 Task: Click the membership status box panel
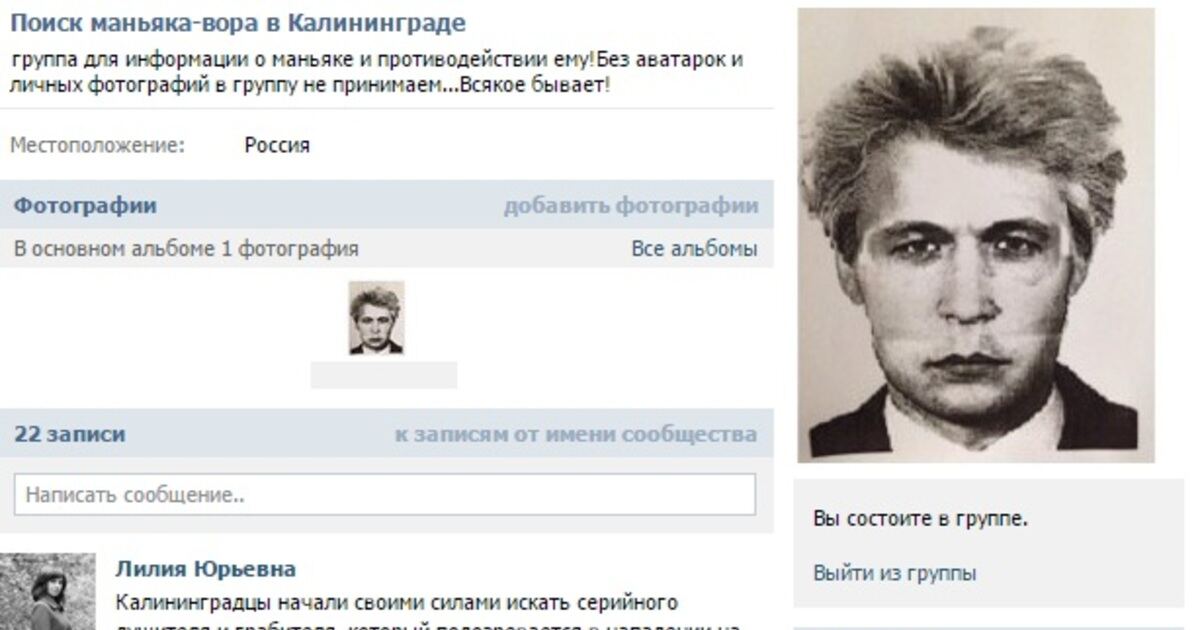(x=989, y=542)
